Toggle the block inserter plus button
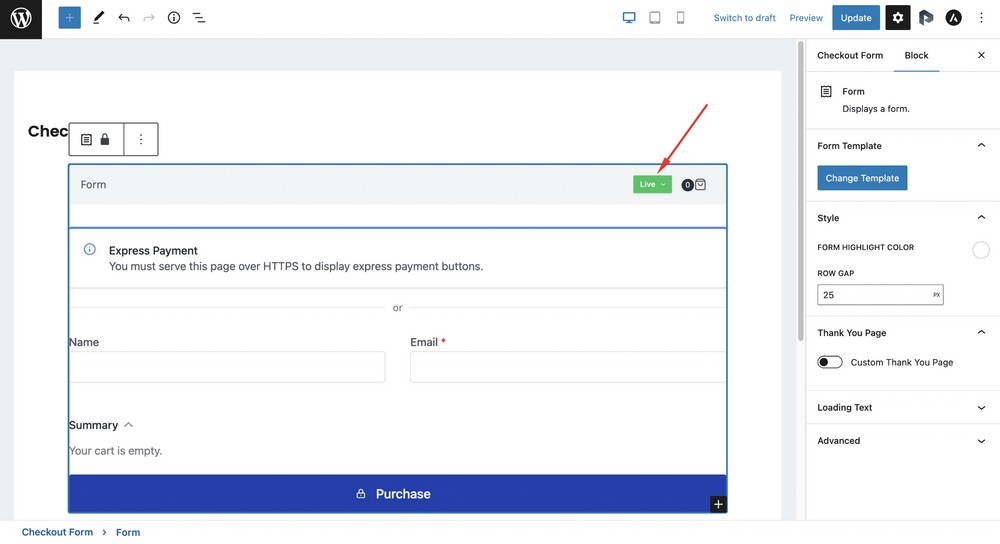The width and height of the screenshot is (1000, 544). [x=70, y=18]
